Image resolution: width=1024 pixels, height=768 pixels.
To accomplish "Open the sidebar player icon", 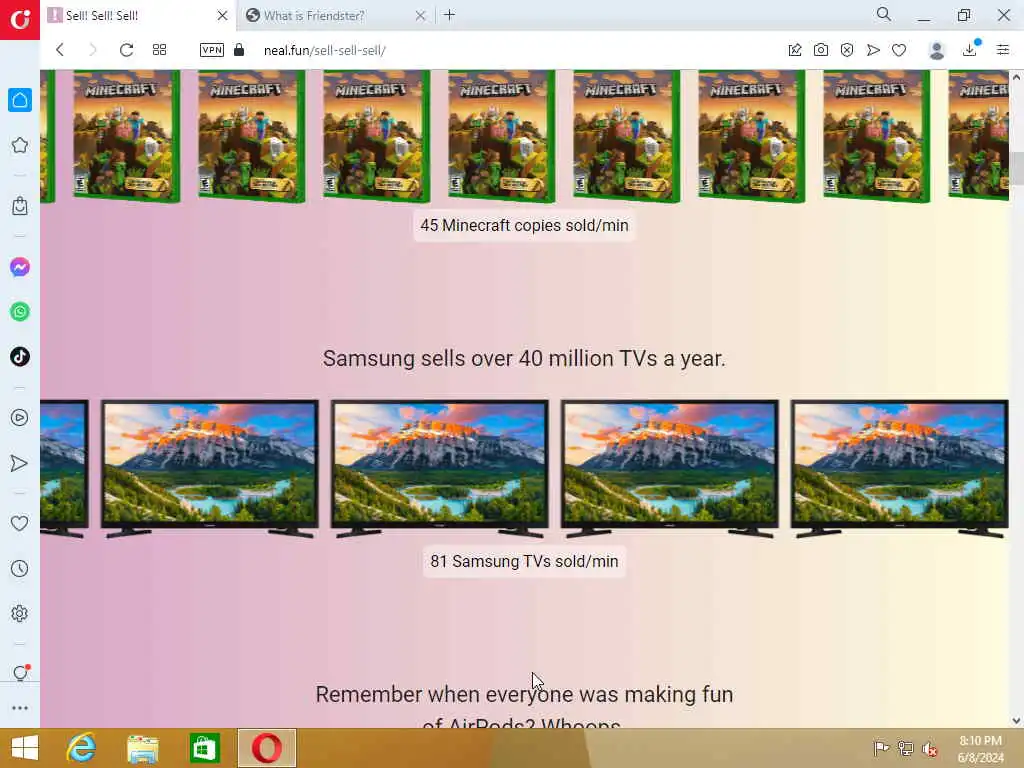I will [20, 418].
